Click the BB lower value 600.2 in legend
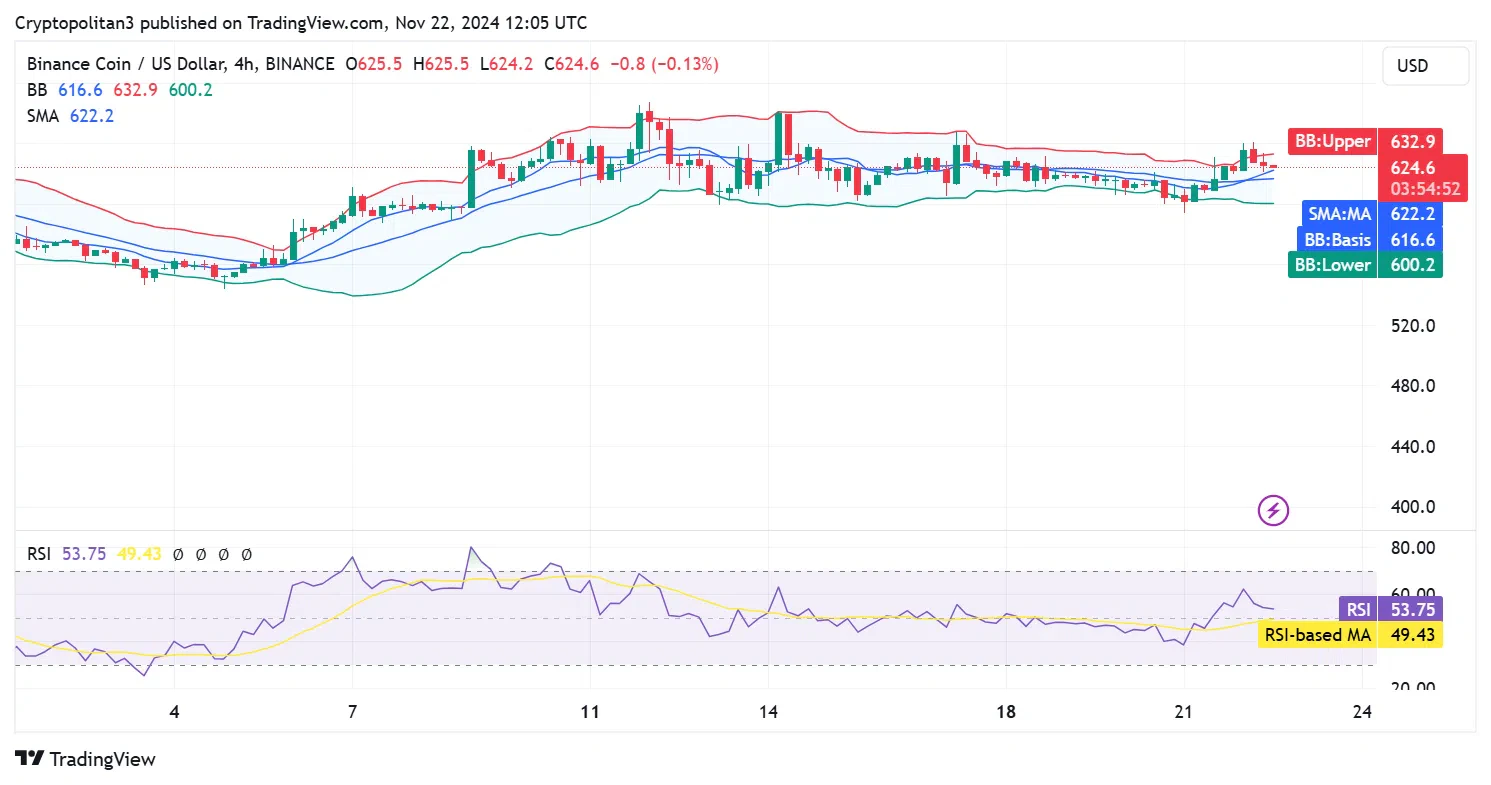1491x785 pixels. coord(191,90)
